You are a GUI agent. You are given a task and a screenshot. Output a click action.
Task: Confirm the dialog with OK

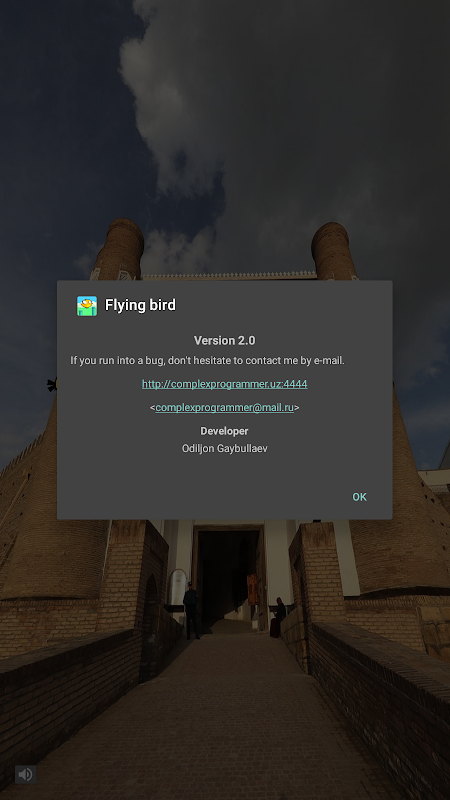(x=359, y=497)
